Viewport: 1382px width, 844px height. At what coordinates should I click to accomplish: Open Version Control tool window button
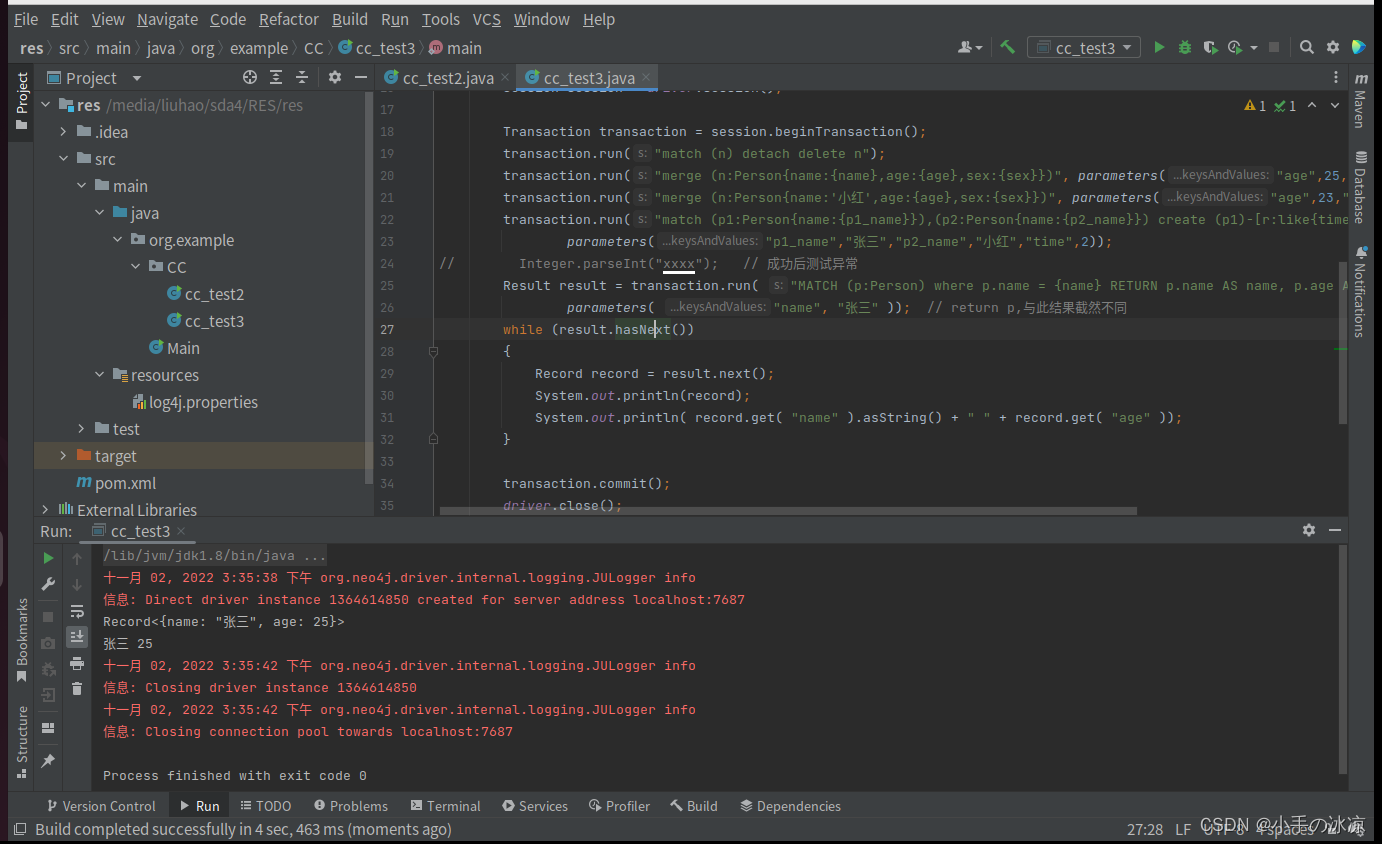(101, 806)
